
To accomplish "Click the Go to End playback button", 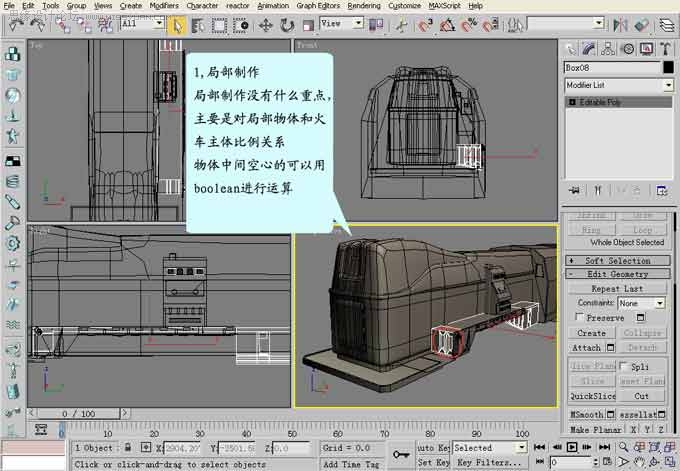I will pos(604,447).
